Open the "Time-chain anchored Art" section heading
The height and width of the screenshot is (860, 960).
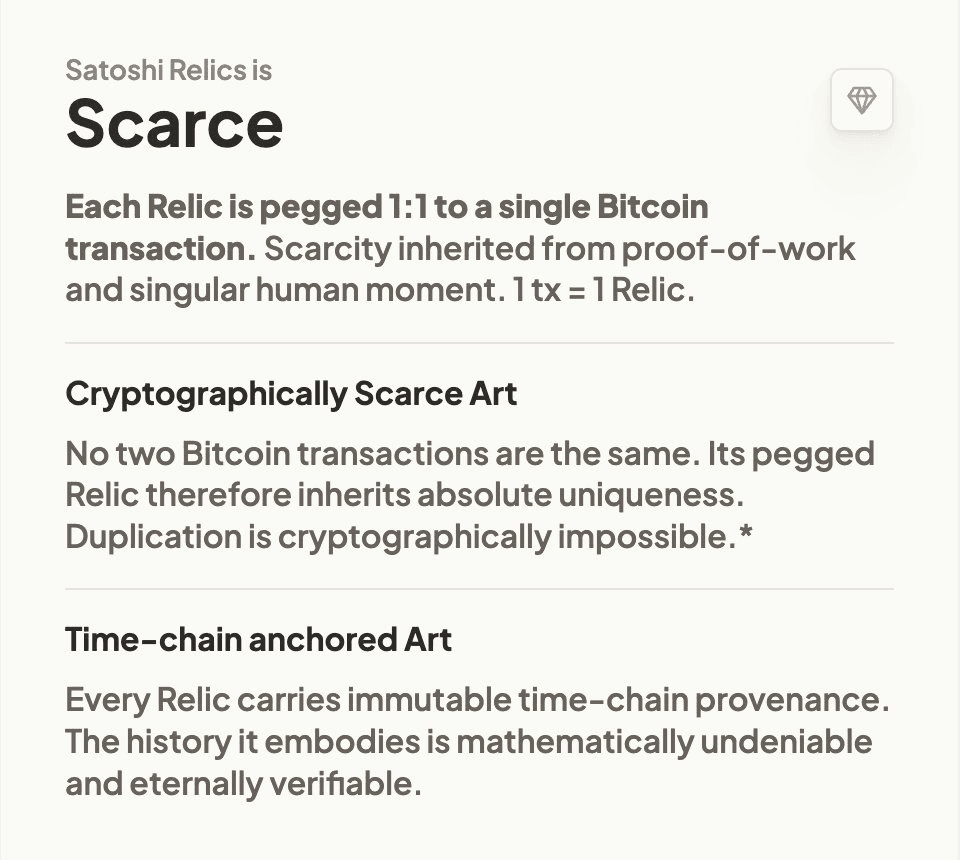click(258, 638)
